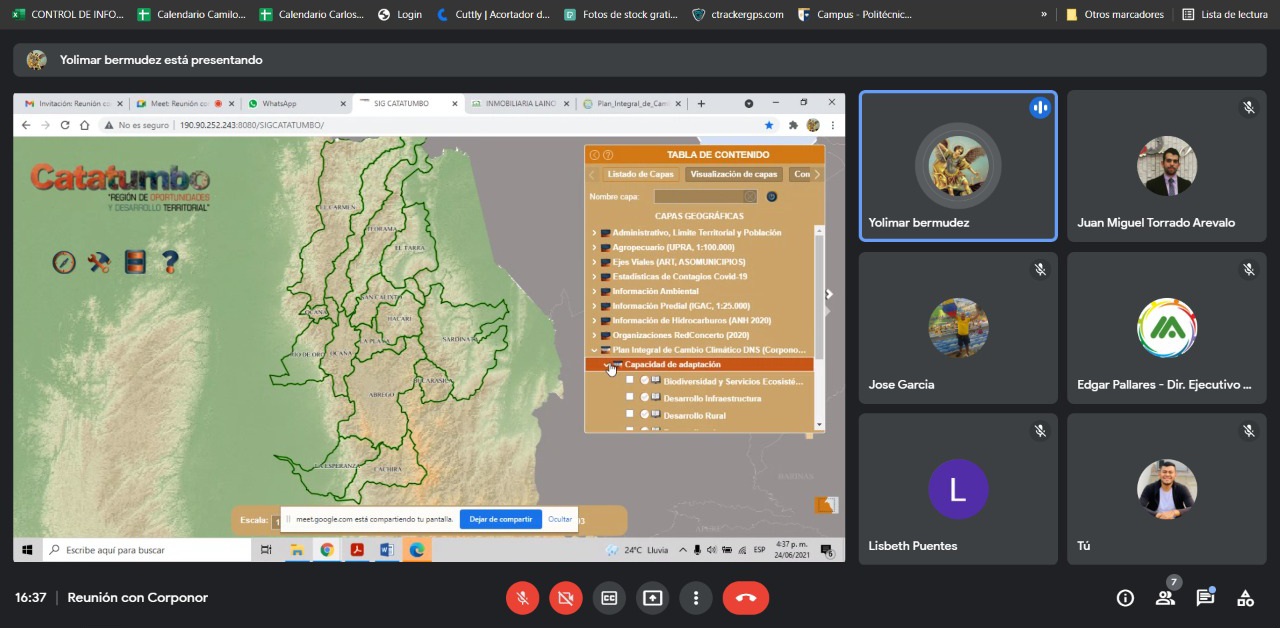This screenshot has width=1280, height=628.
Task: Open the hammer and wrench tools icon
Action: pos(99,262)
